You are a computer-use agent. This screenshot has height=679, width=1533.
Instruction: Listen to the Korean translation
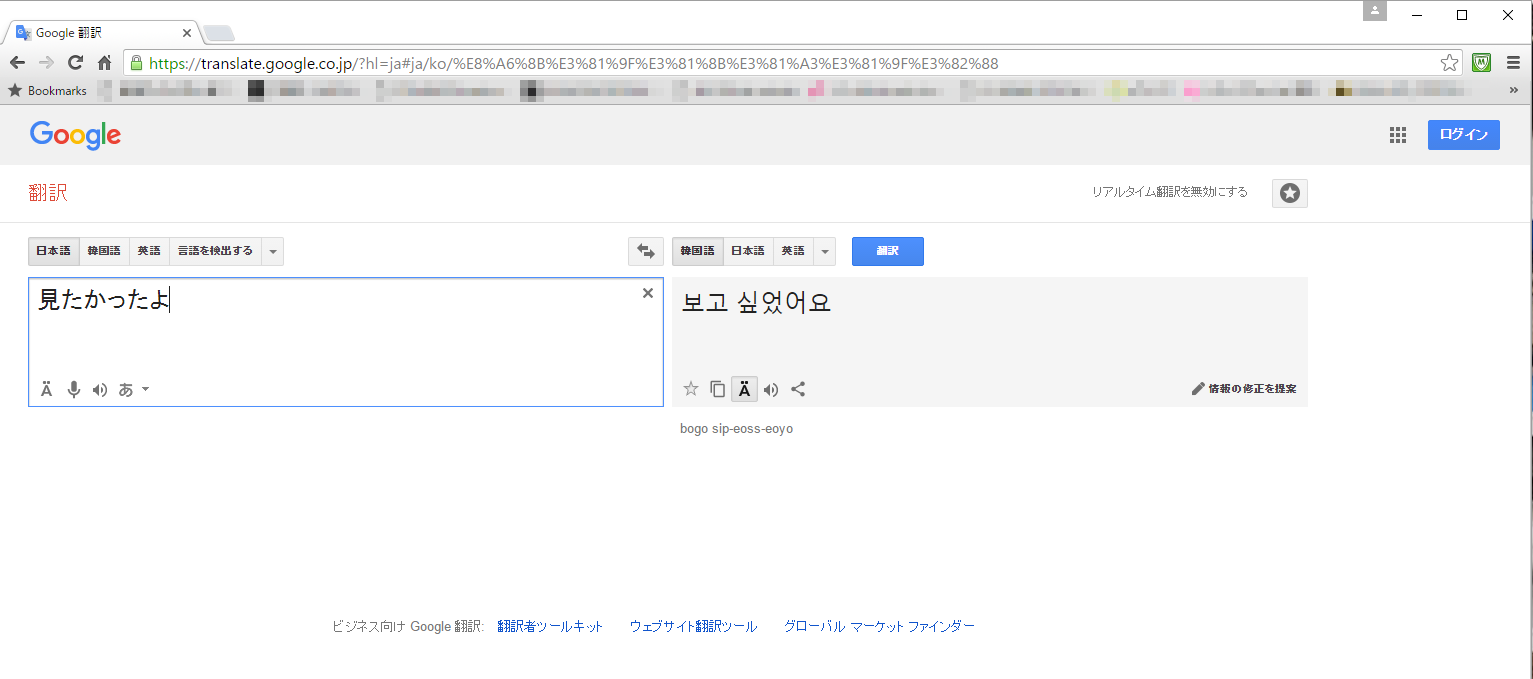pyautogui.click(x=771, y=389)
